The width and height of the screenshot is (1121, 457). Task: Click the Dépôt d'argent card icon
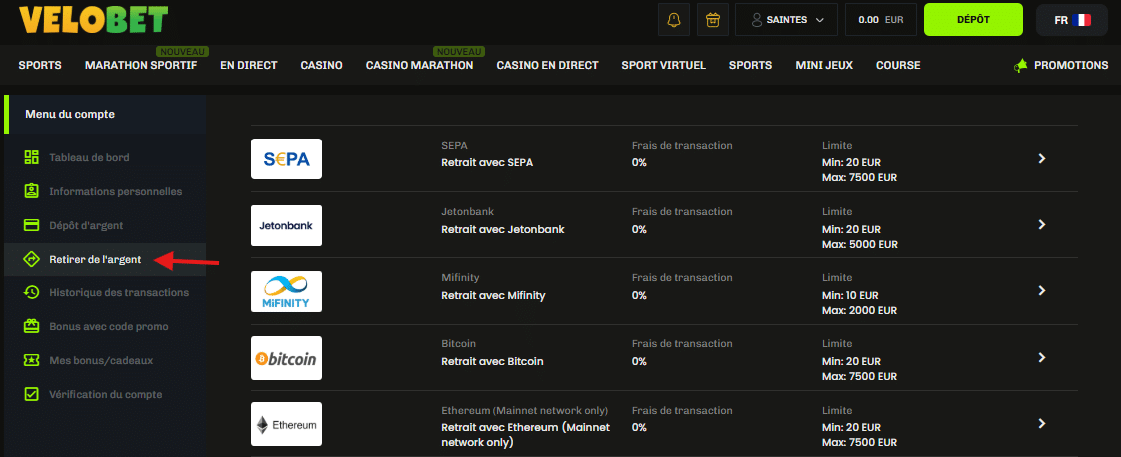31,225
